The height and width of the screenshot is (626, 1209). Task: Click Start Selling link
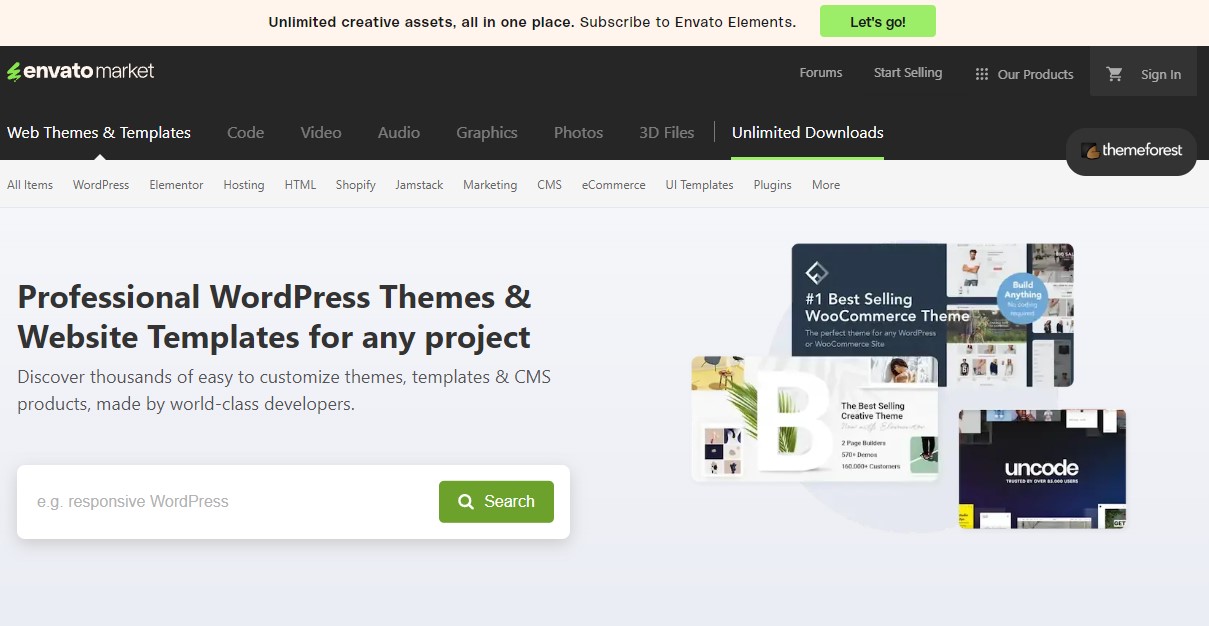click(x=908, y=73)
